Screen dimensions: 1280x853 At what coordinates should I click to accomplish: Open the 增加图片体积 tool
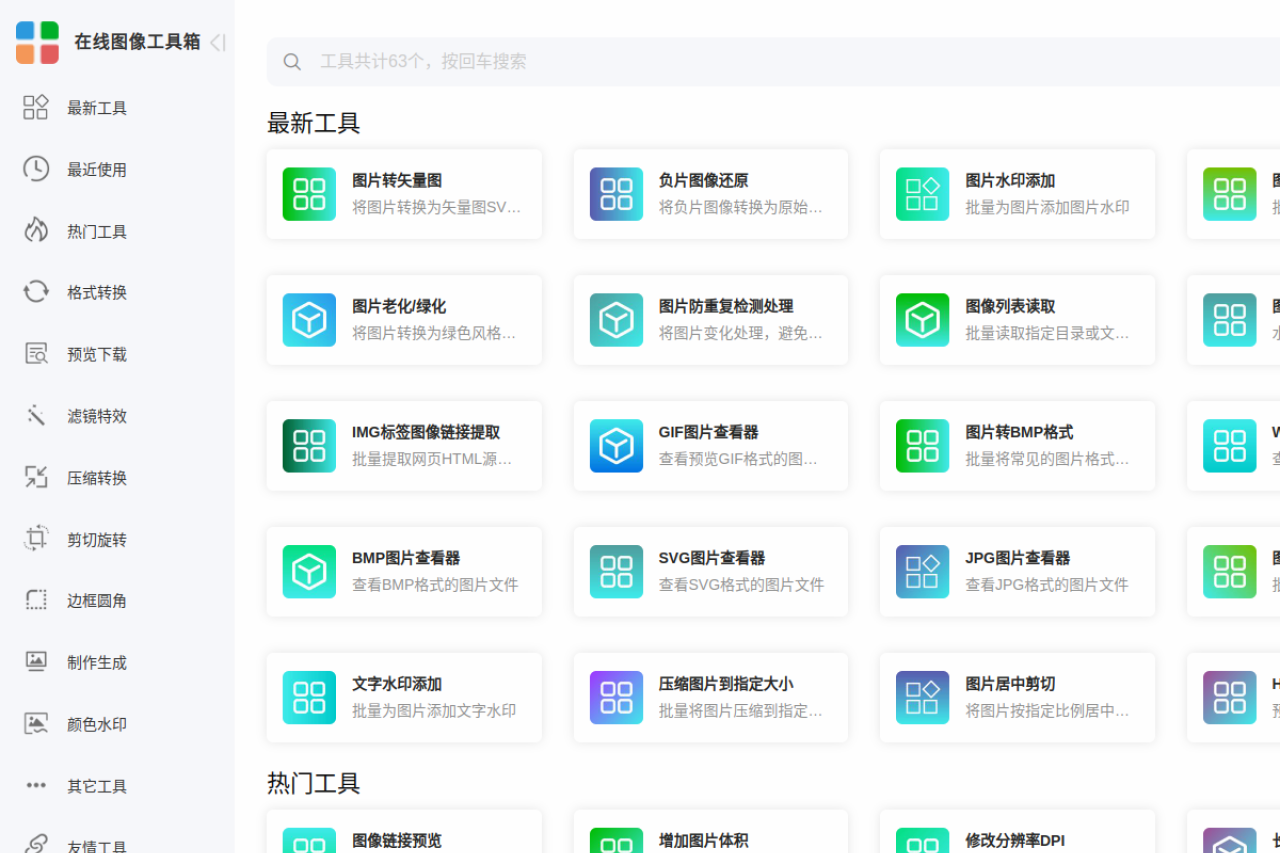pyautogui.click(x=711, y=831)
